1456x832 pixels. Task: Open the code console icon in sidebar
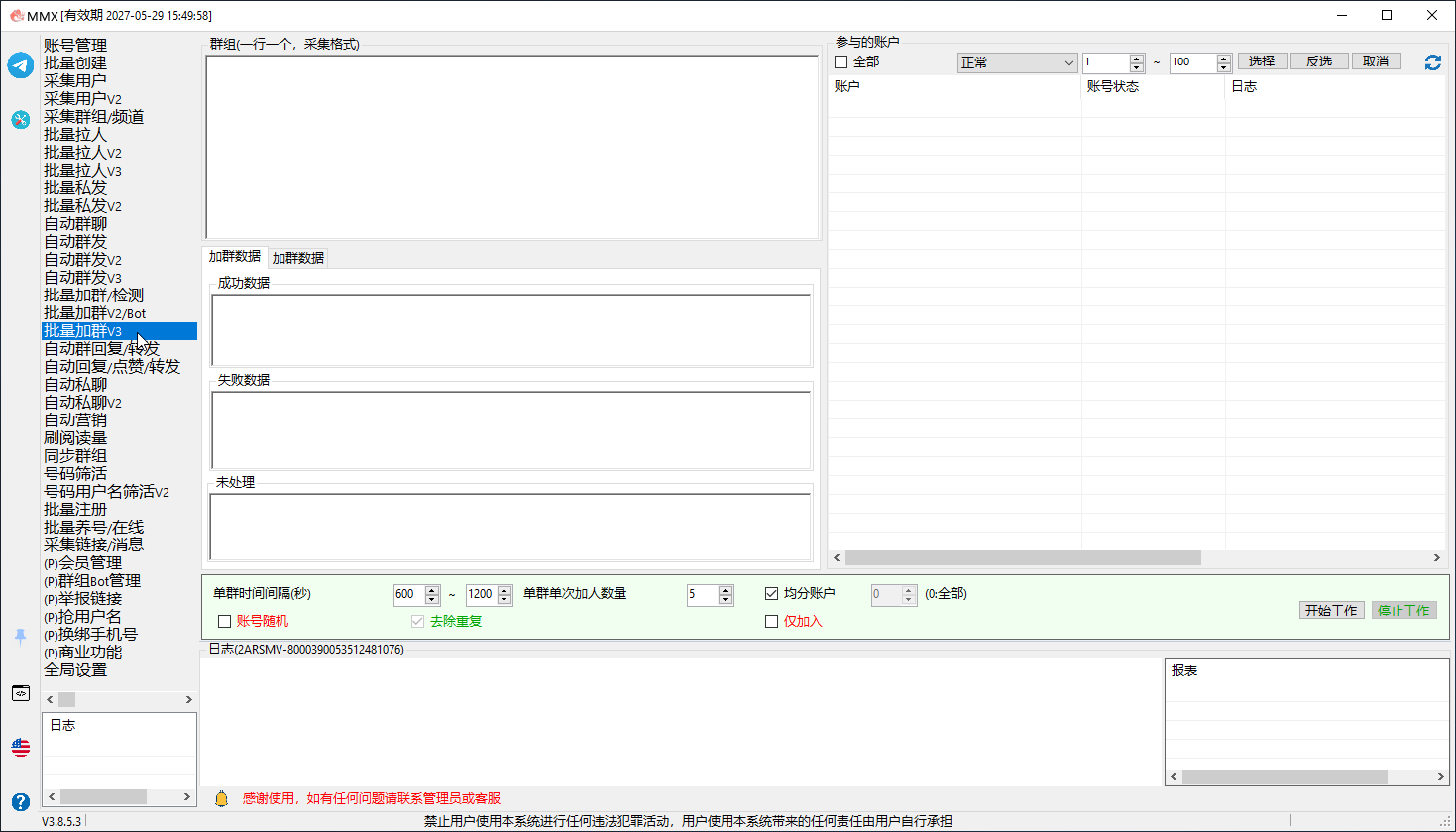point(21,693)
